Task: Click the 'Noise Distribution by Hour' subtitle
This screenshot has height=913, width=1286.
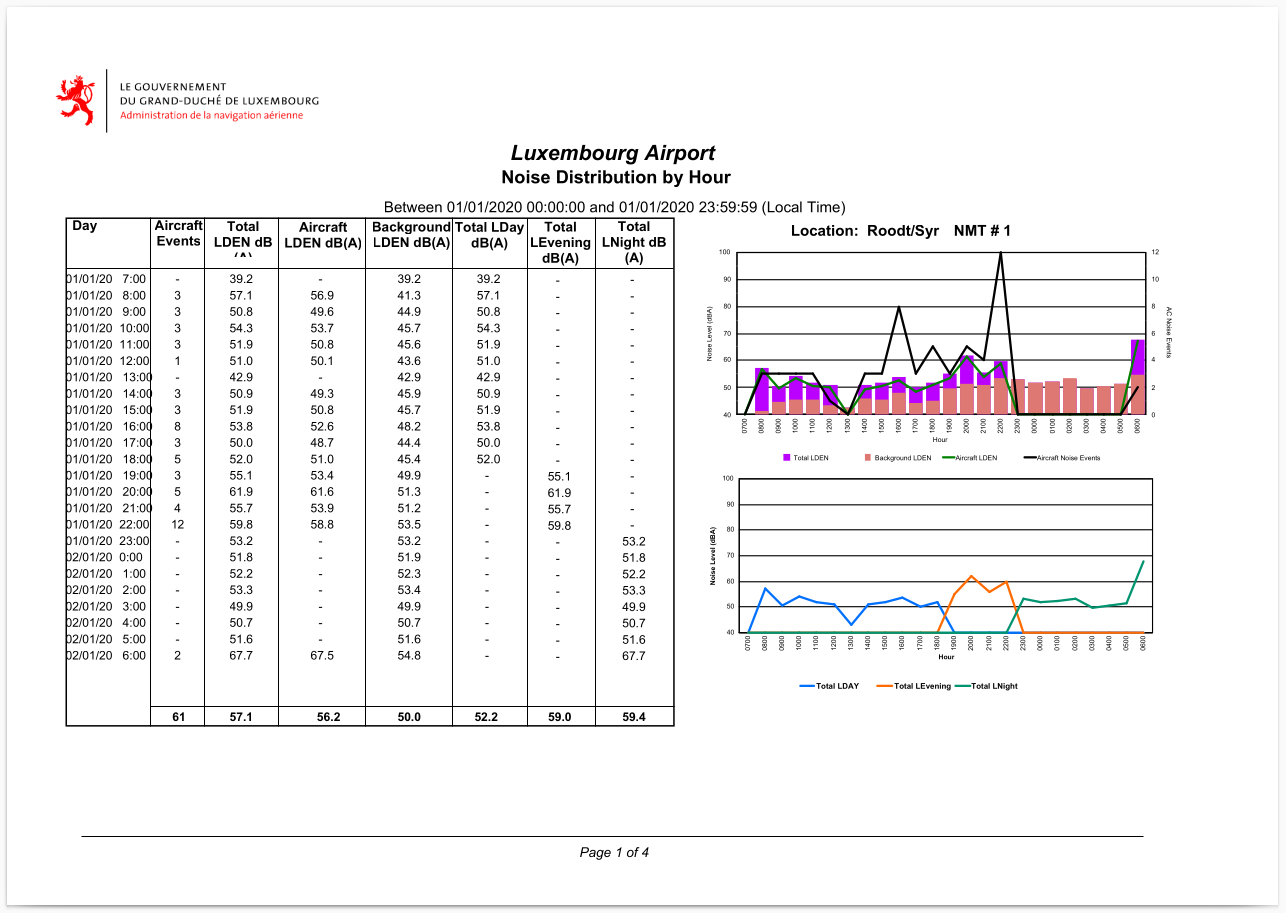Action: coord(615,177)
